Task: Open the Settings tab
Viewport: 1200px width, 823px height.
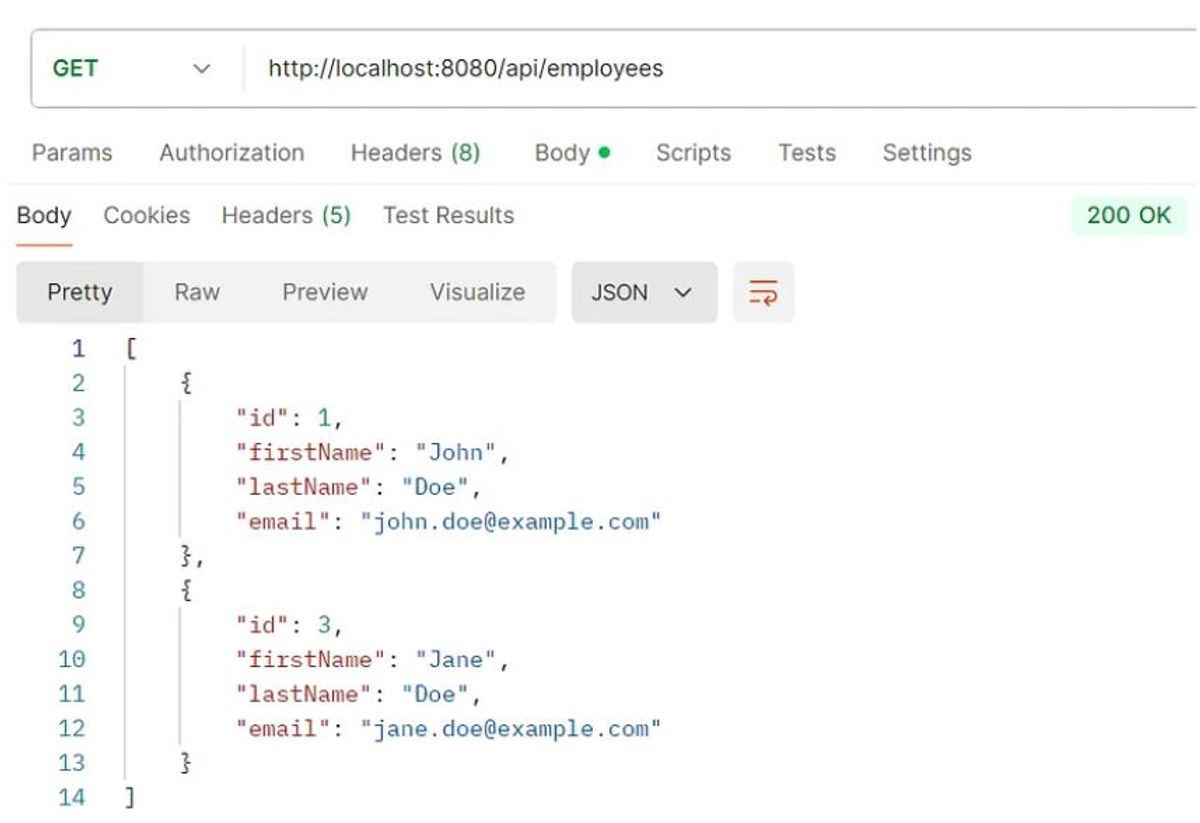Action: (926, 153)
